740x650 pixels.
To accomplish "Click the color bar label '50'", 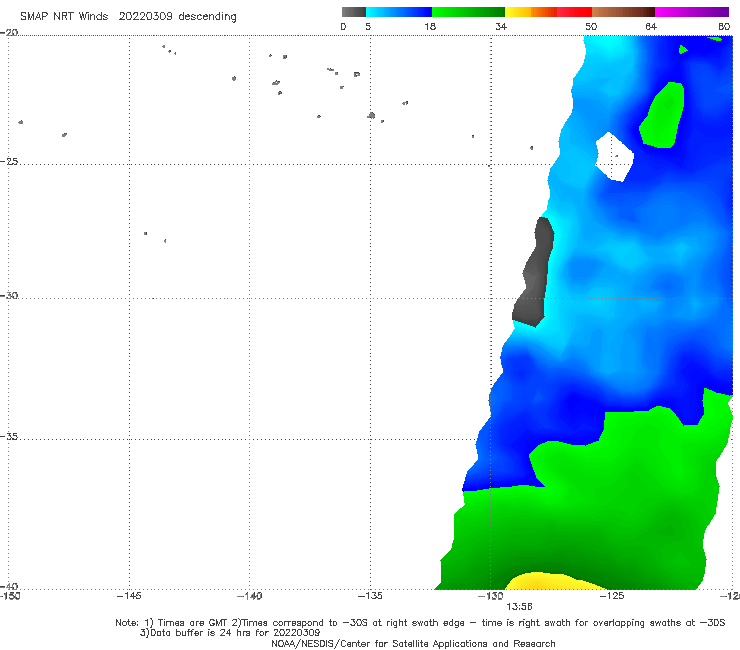I will 591,26.
